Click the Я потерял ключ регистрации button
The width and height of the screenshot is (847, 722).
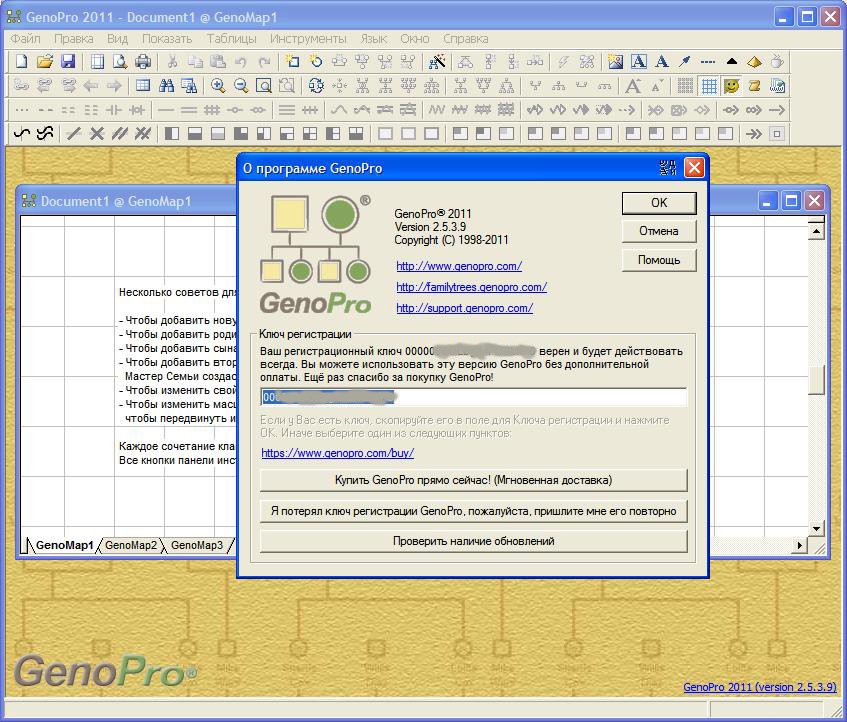coord(474,511)
